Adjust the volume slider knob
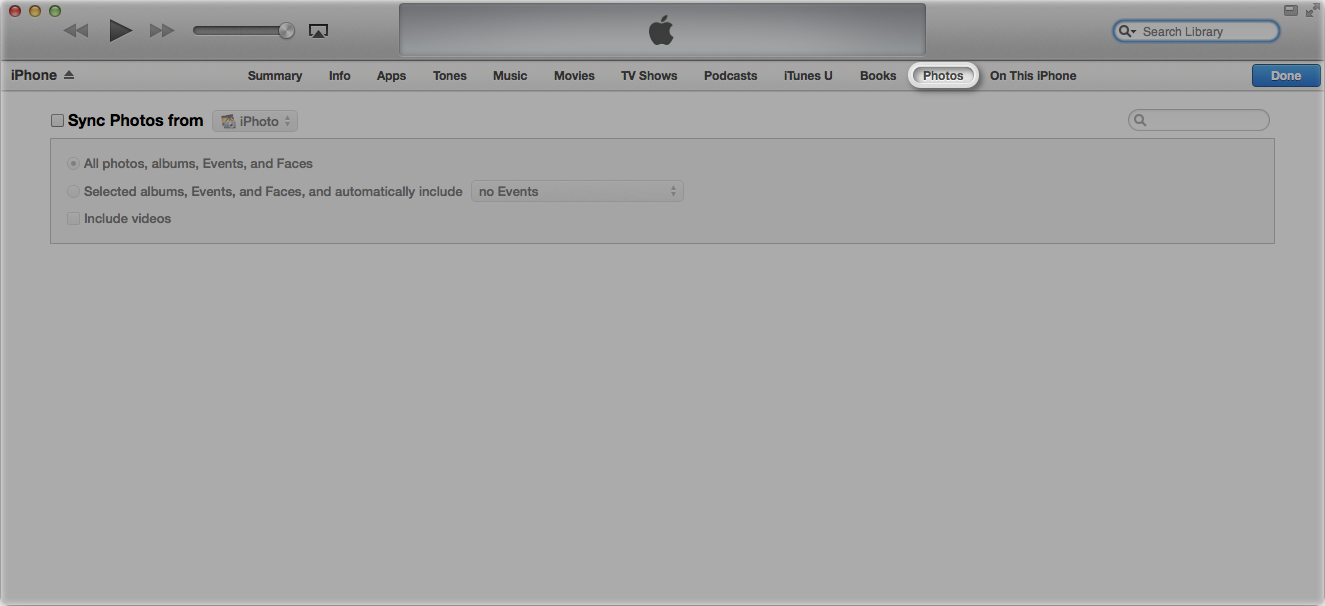Screen dimensions: 1325x606 287,31
